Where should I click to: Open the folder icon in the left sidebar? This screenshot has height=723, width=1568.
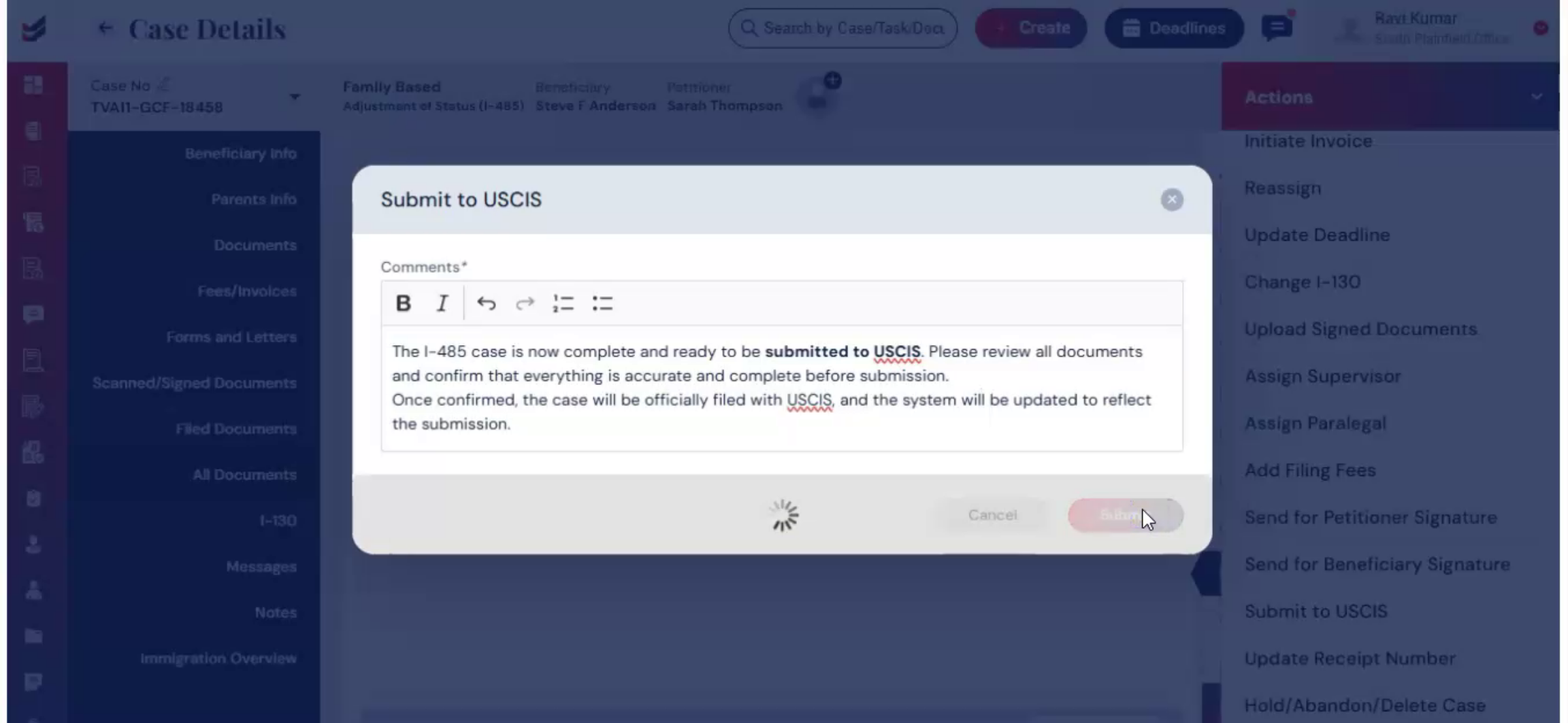[x=33, y=636]
